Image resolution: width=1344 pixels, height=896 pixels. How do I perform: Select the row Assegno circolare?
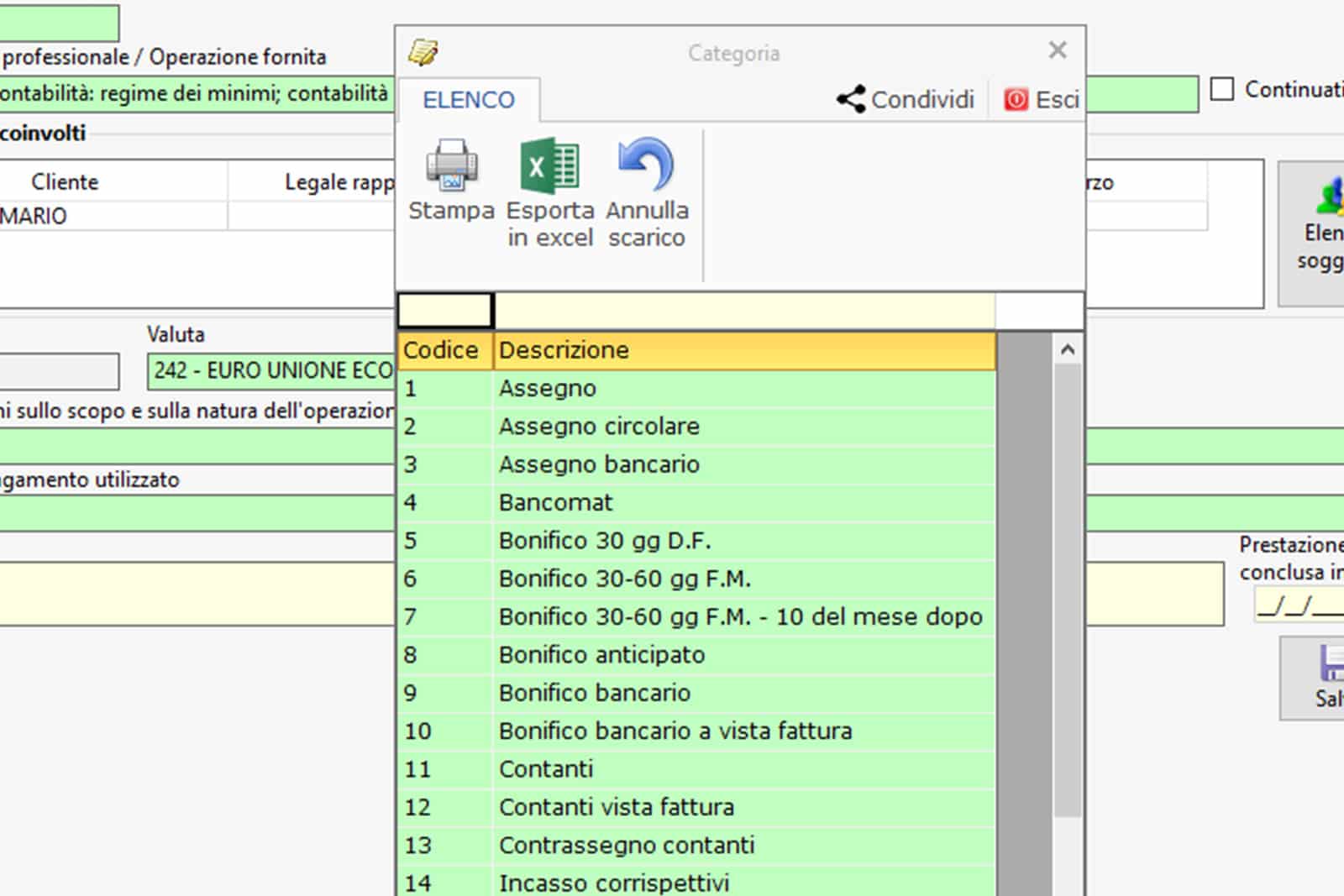pos(696,427)
